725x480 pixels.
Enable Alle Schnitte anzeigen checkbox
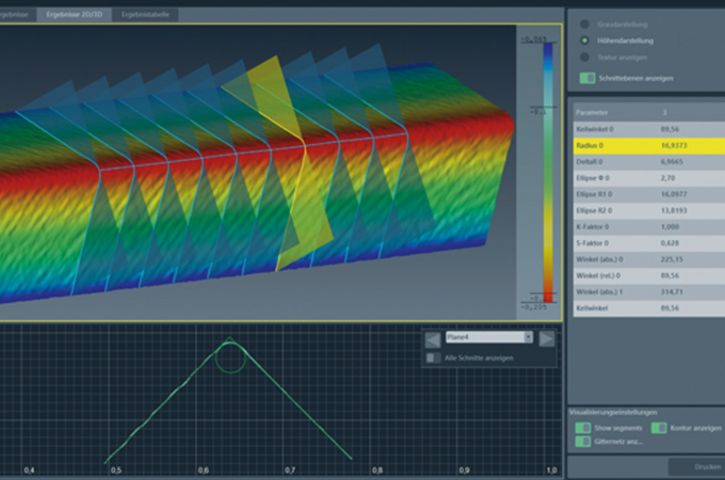[x=432, y=357]
